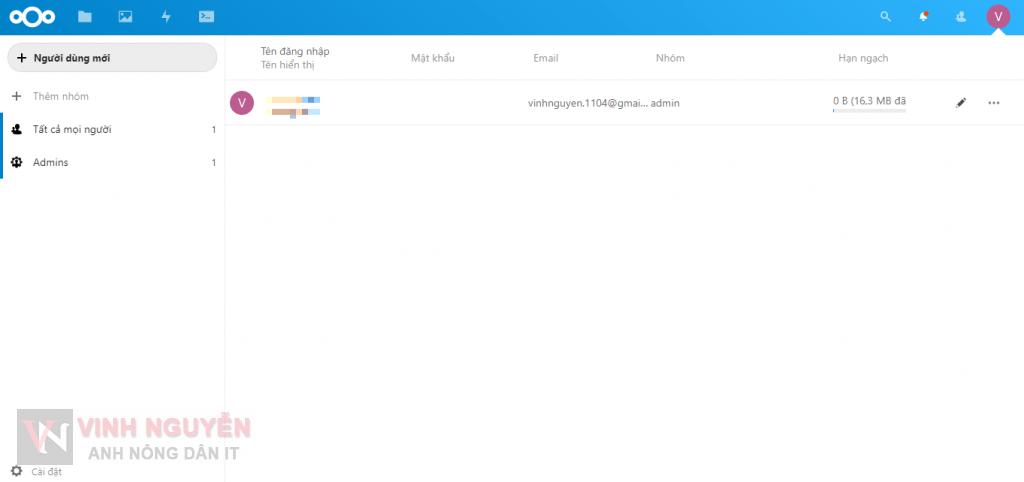Open the Activity lightning icon

[x=165, y=17]
